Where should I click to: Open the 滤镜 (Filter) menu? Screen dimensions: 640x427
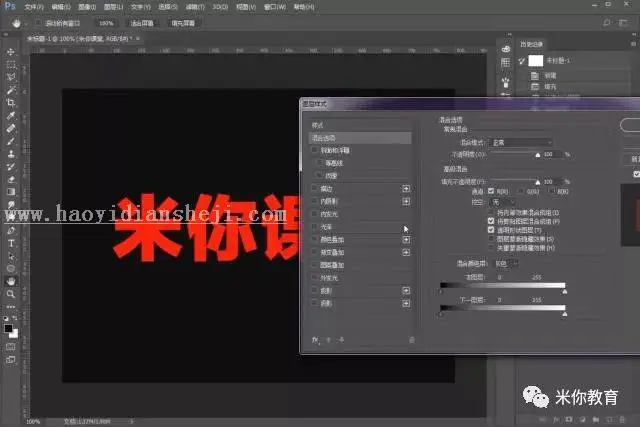[x=195, y=7]
